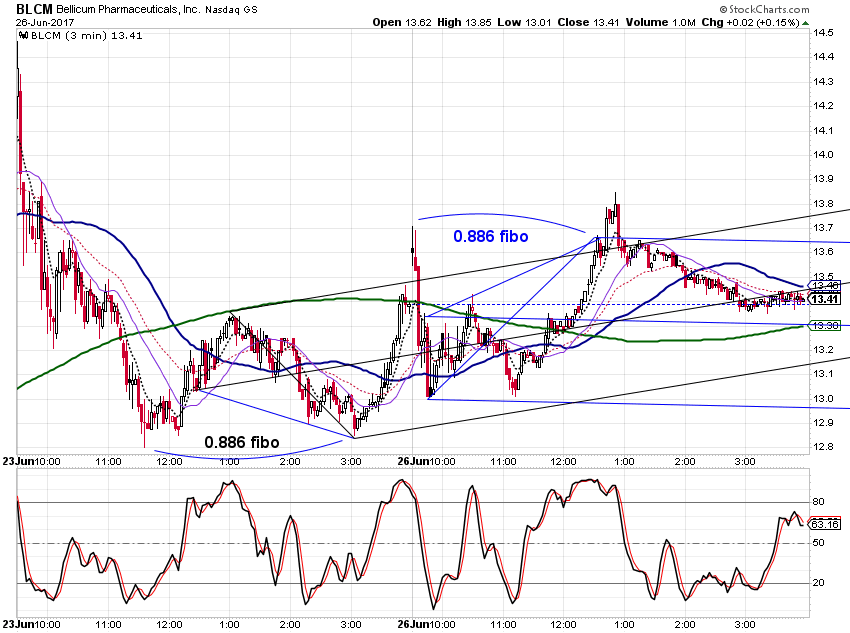Click the bold BLCM ticker symbol in the title

point(34,9)
